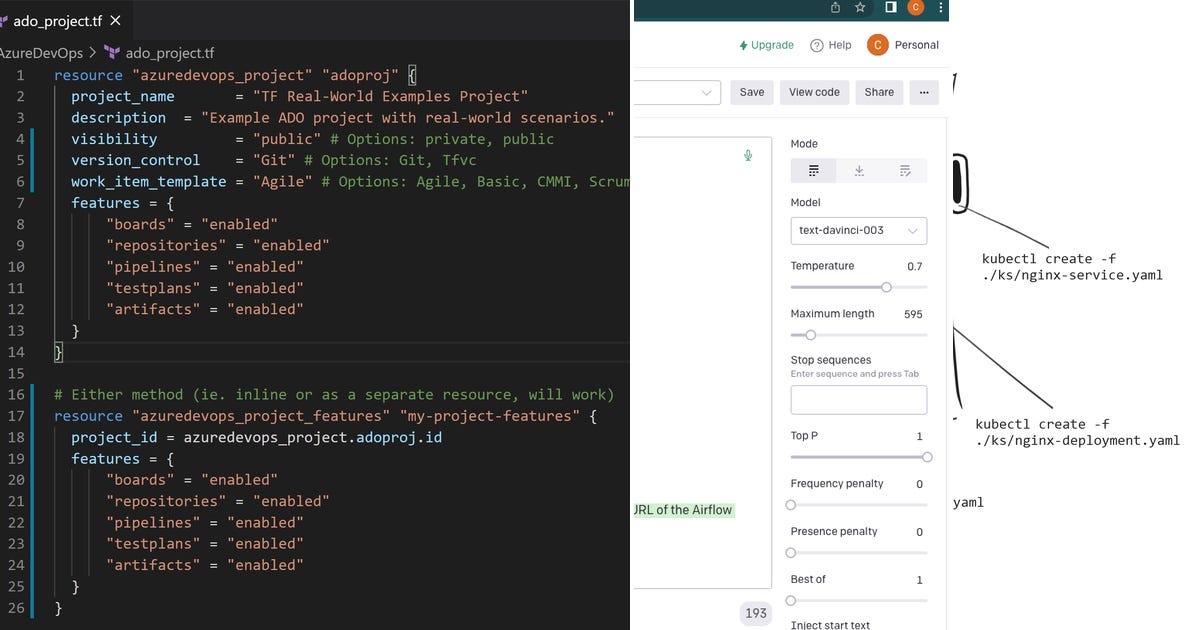This screenshot has width=1200, height=630.
Task: Click './ks/nginx-deployment.yaml' text in diagram
Action: tap(1078, 440)
